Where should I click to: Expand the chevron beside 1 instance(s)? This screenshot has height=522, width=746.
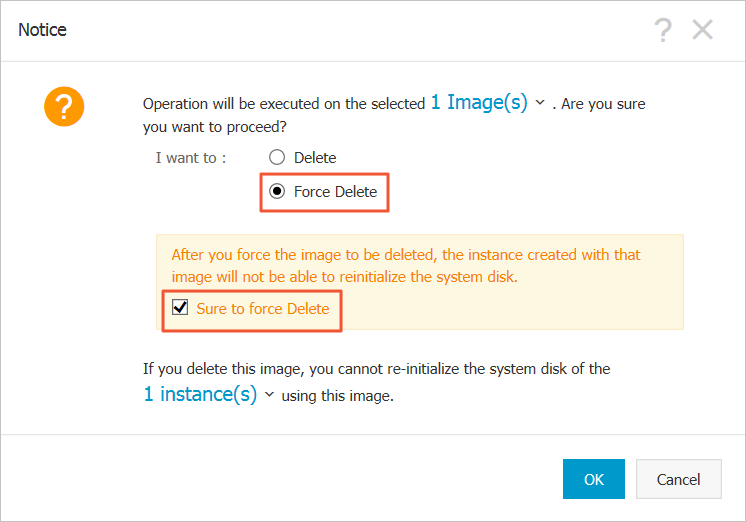269,395
